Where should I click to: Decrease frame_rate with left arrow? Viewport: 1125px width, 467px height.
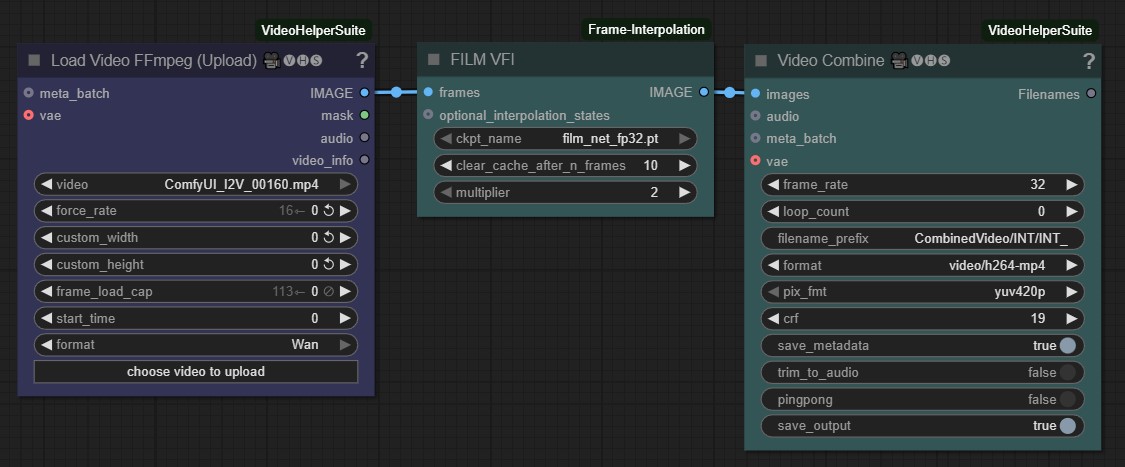pyautogui.click(x=773, y=185)
